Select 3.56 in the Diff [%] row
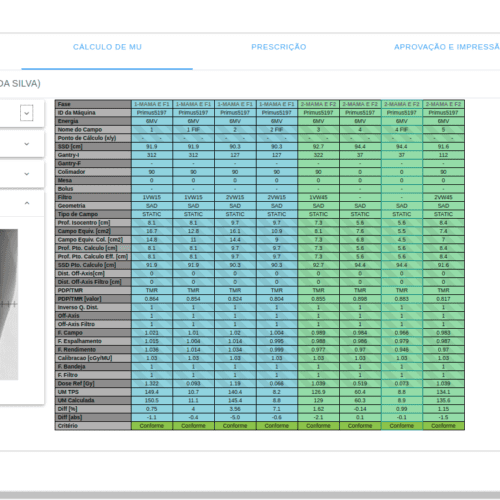The height and width of the screenshot is (500, 500). pyautogui.click(x=235, y=409)
